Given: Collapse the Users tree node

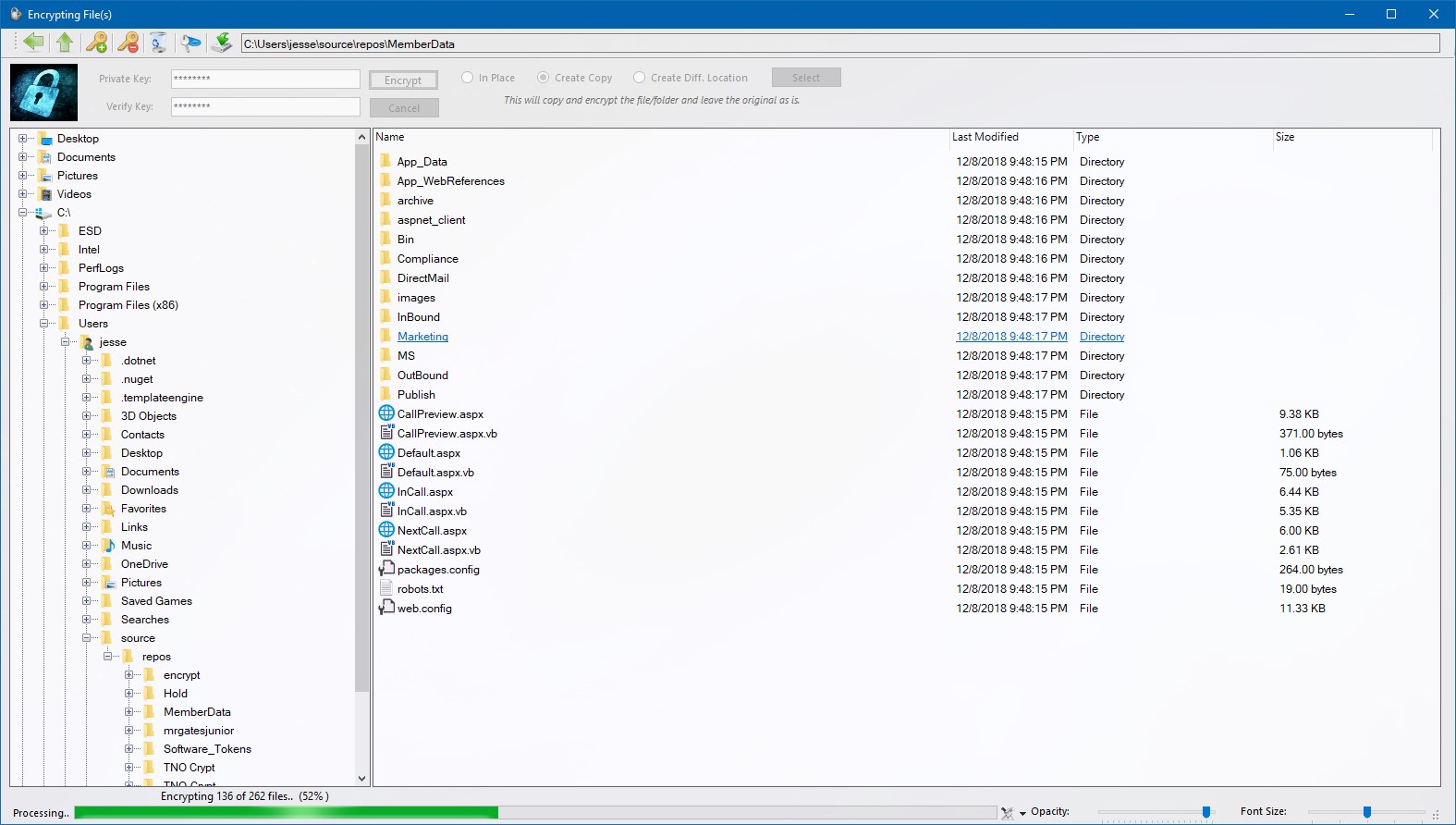Looking at the screenshot, I should (x=43, y=324).
